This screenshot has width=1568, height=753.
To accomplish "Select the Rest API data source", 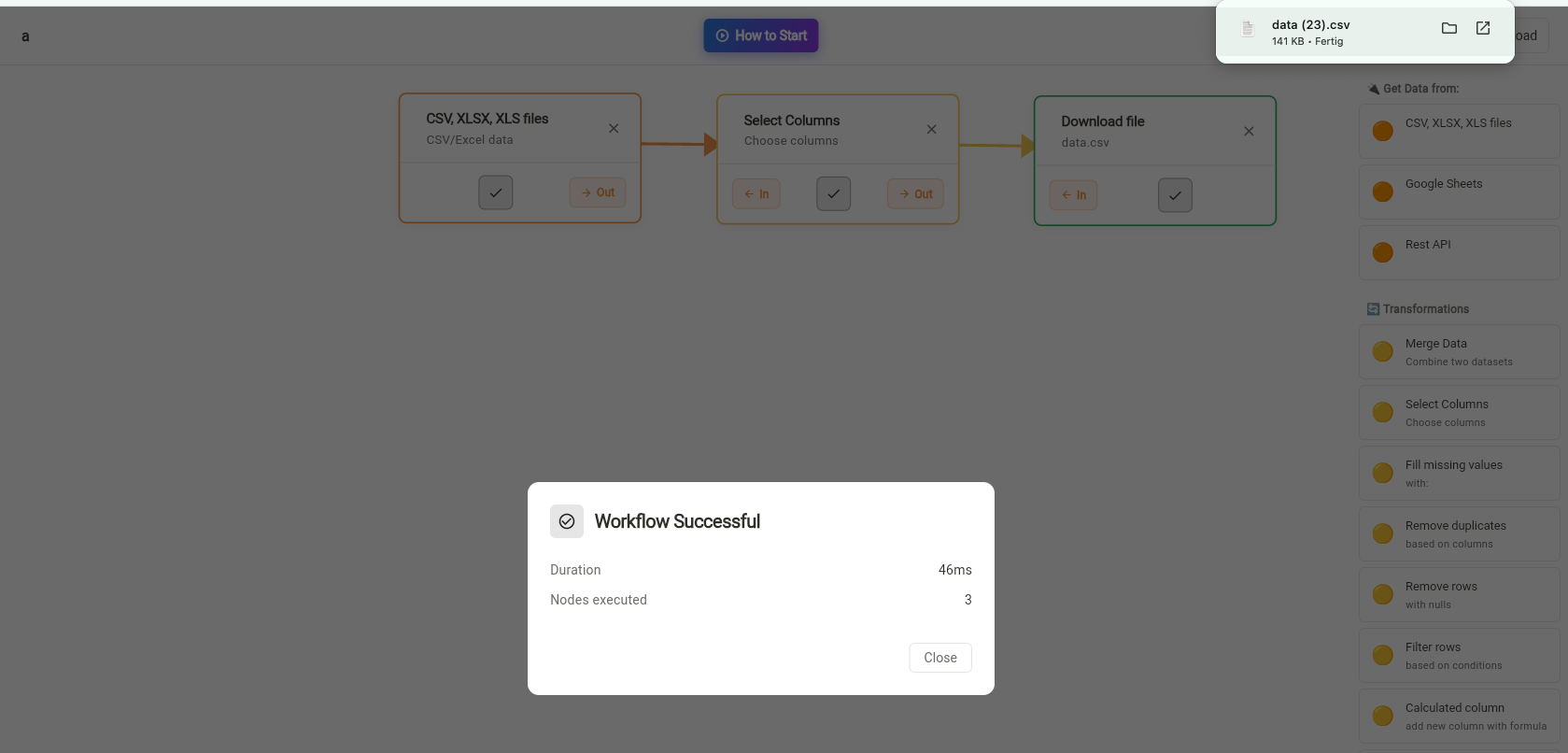I will coord(1458,251).
